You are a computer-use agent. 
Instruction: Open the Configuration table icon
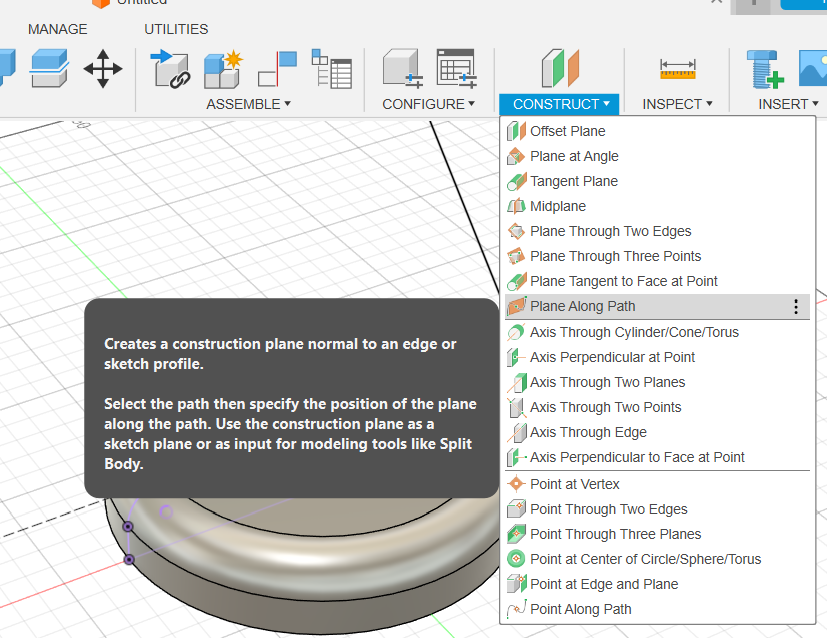pyautogui.click(x=457, y=68)
